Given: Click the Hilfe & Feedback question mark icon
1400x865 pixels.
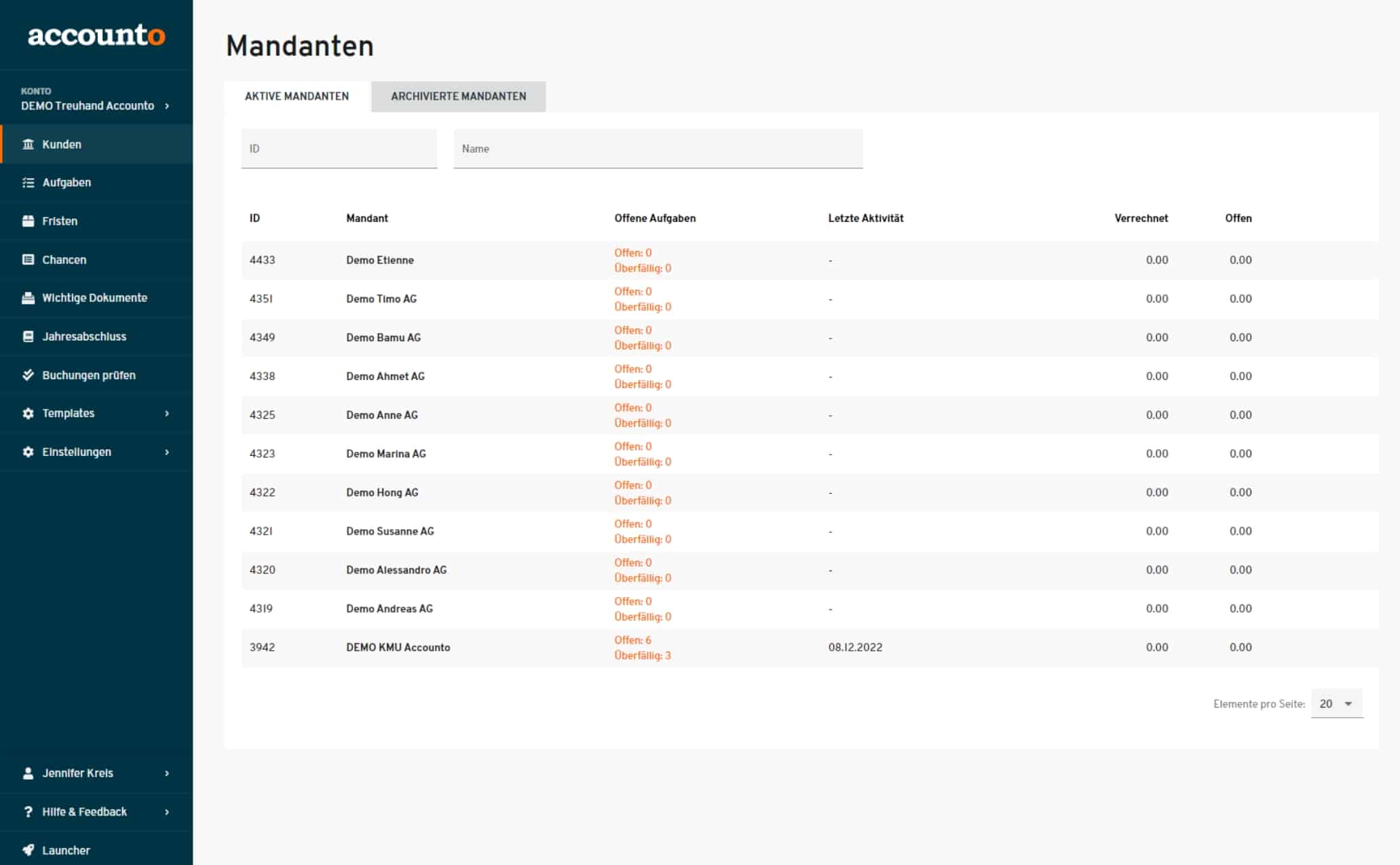Looking at the screenshot, I should click(28, 812).
